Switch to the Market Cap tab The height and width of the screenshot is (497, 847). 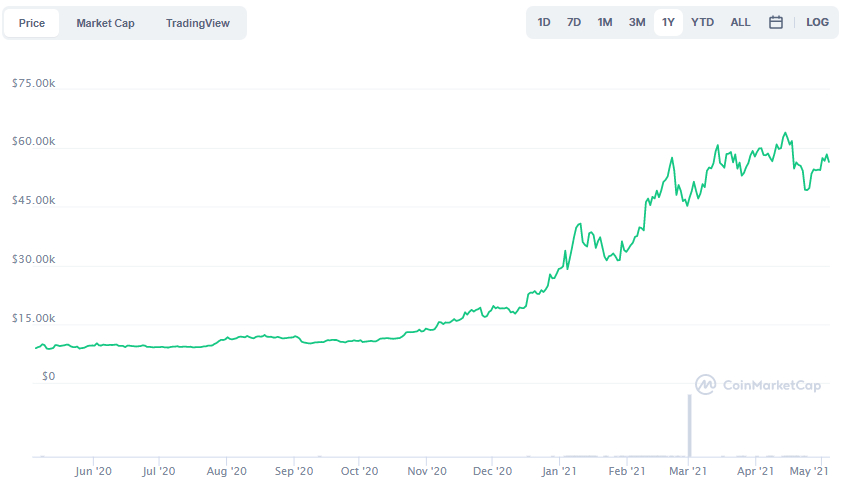click(105, 23)
